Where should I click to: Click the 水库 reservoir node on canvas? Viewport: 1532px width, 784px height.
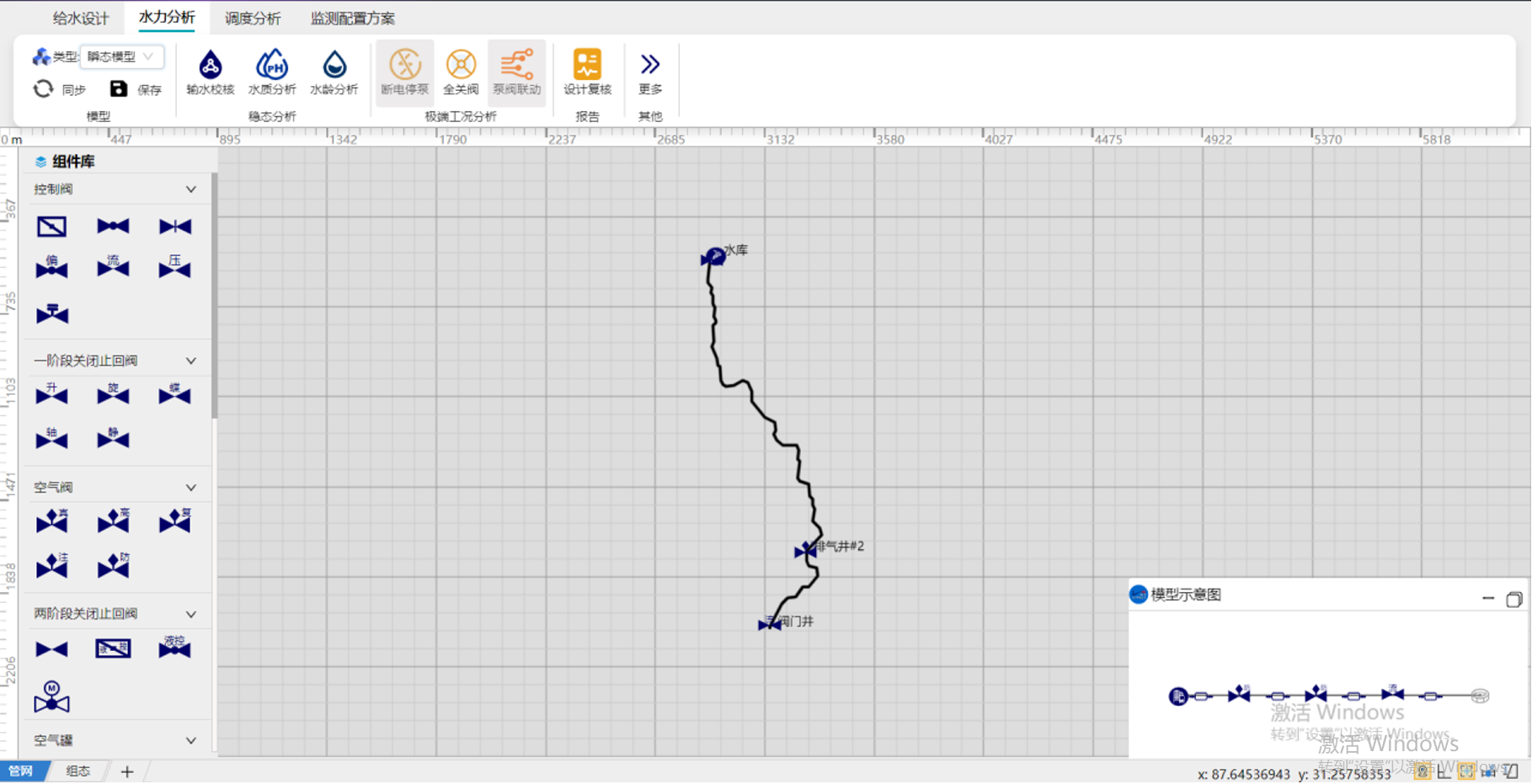click(714, 256)
